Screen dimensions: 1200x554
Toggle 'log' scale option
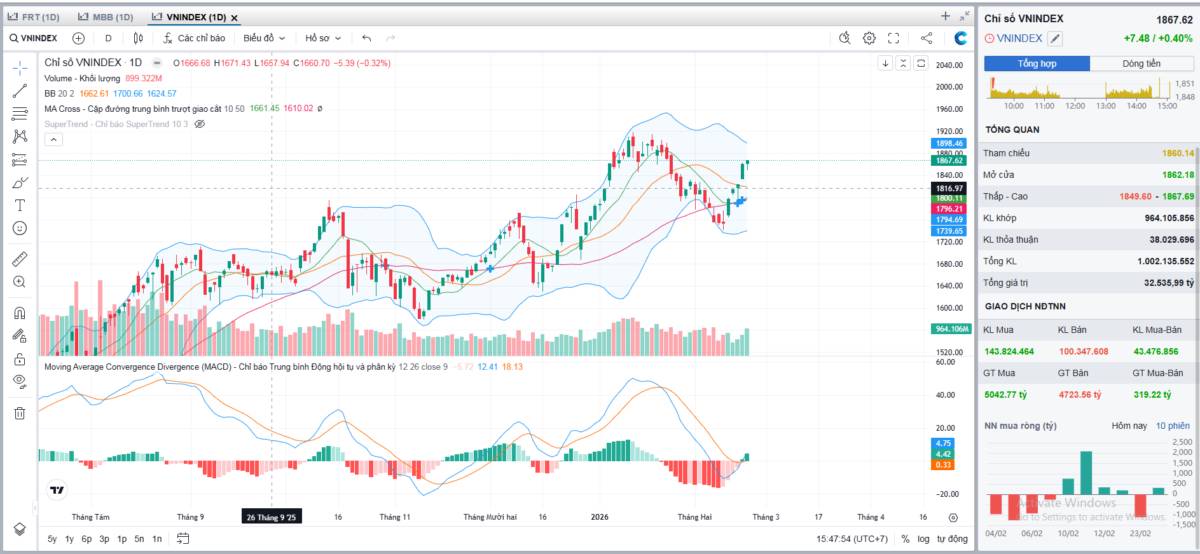pyautogui.click(x=923, y=539)
